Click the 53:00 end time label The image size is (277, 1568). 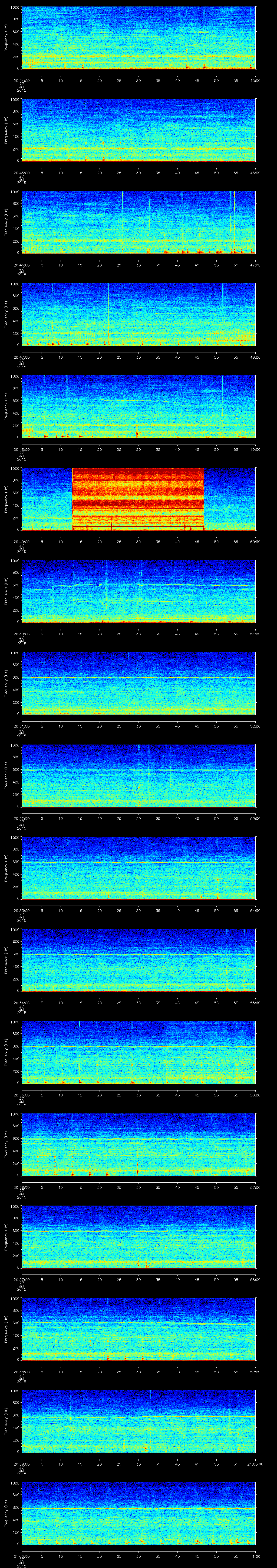256,818
